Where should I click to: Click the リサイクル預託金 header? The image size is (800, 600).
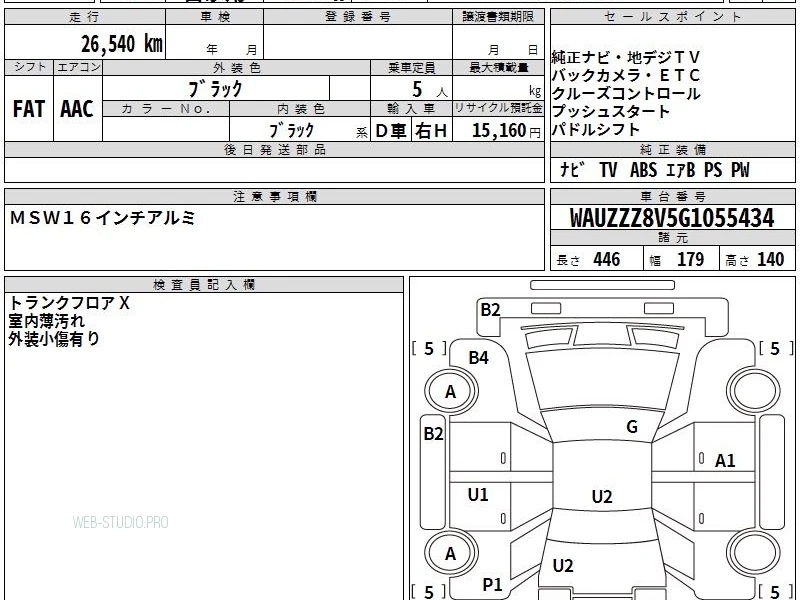pyautogui.click(x=498, y=108)
